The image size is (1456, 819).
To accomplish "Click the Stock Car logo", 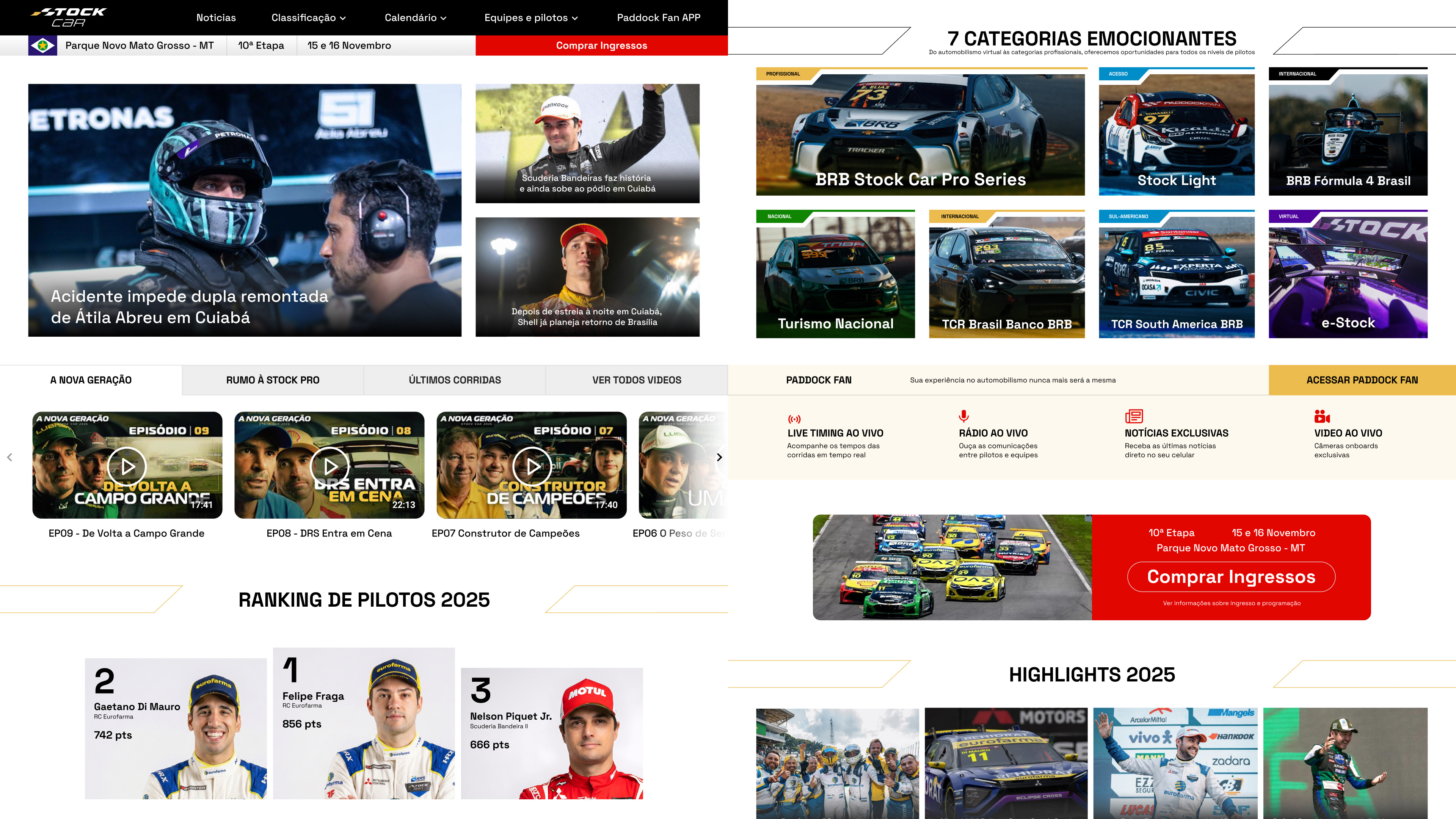I will (x=68, y=17).
